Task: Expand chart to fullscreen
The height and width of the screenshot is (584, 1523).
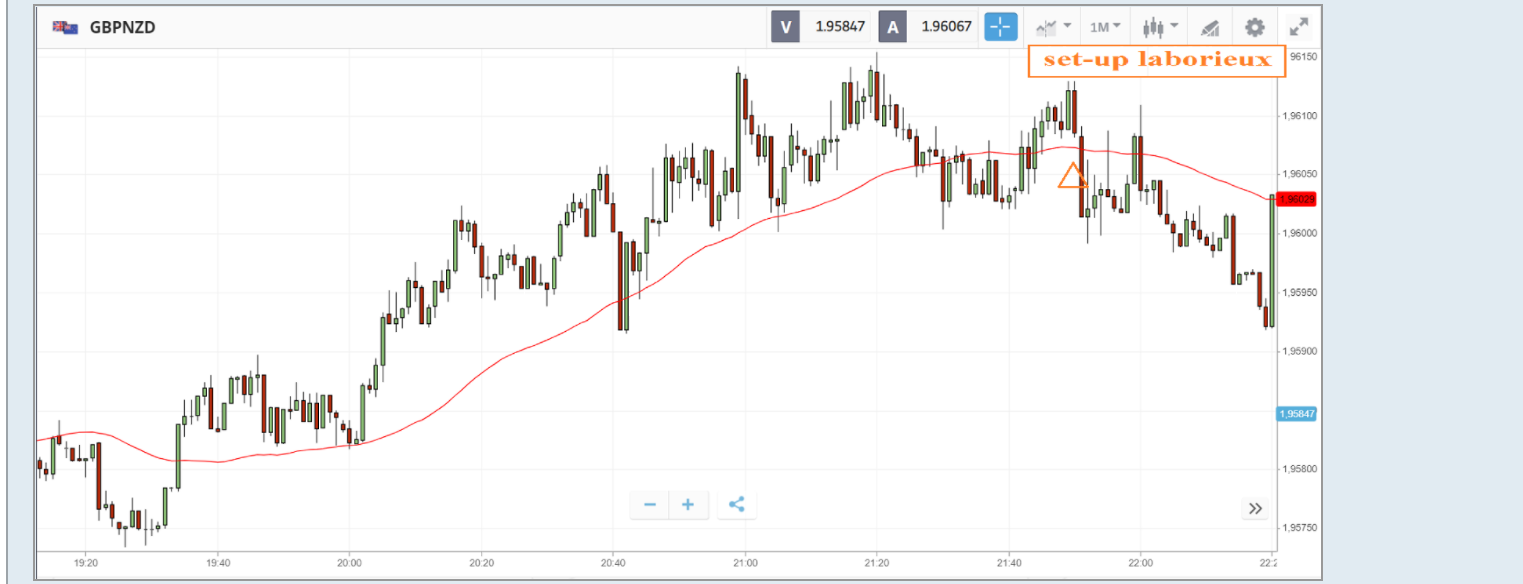Action: pyautogui.click(x=1298, y=27)
